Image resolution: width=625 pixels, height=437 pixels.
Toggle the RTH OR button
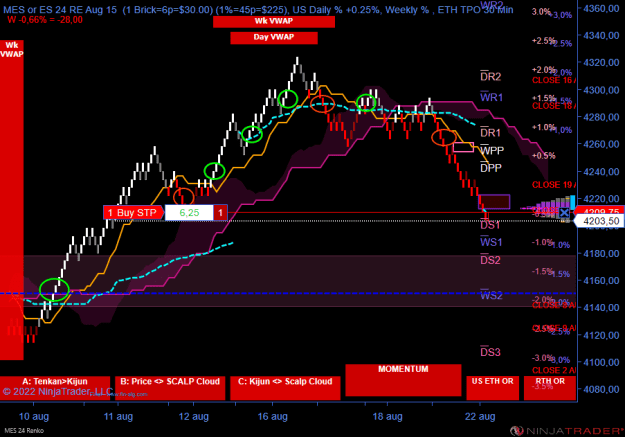(x=550, y=388)
